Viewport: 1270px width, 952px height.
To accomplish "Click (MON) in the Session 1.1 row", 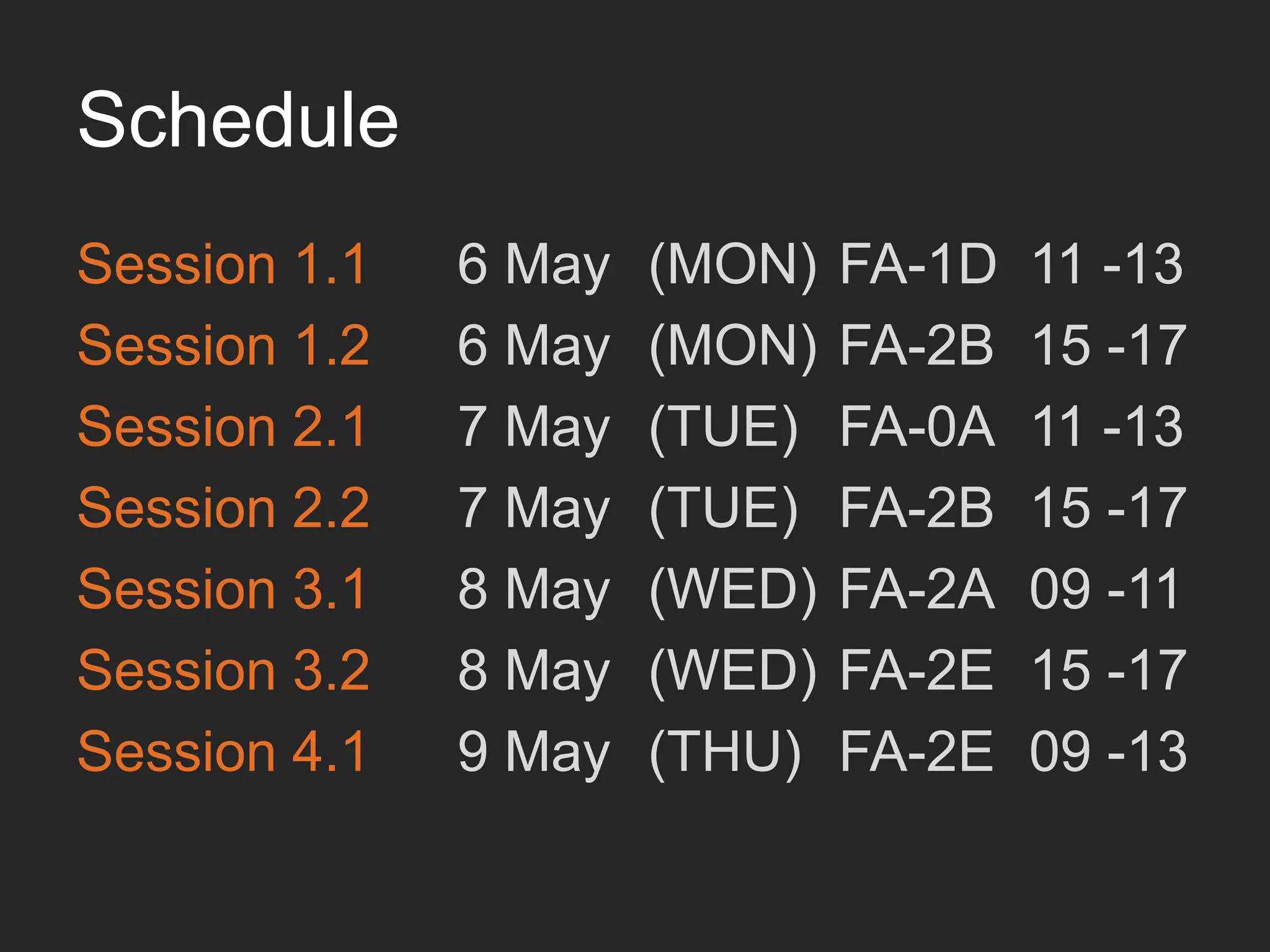I will [x=733, y=264].
